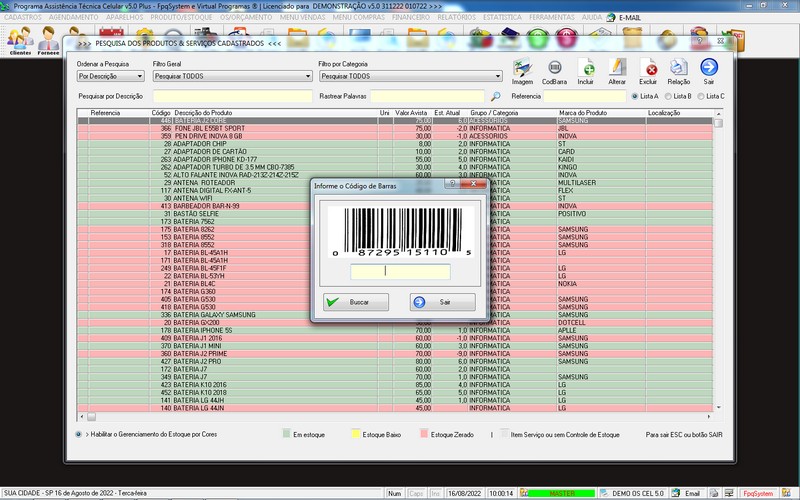Open the Clientes icon in main toolbar

click(20, 41)
